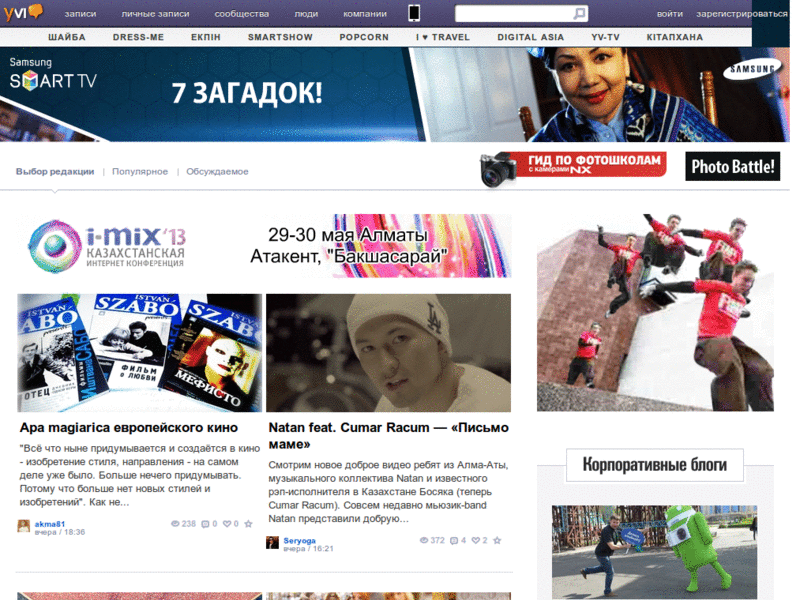Click the 'вчера / 18:36' timestamp
Screen dimensions: 800x600
click(60, 532)
